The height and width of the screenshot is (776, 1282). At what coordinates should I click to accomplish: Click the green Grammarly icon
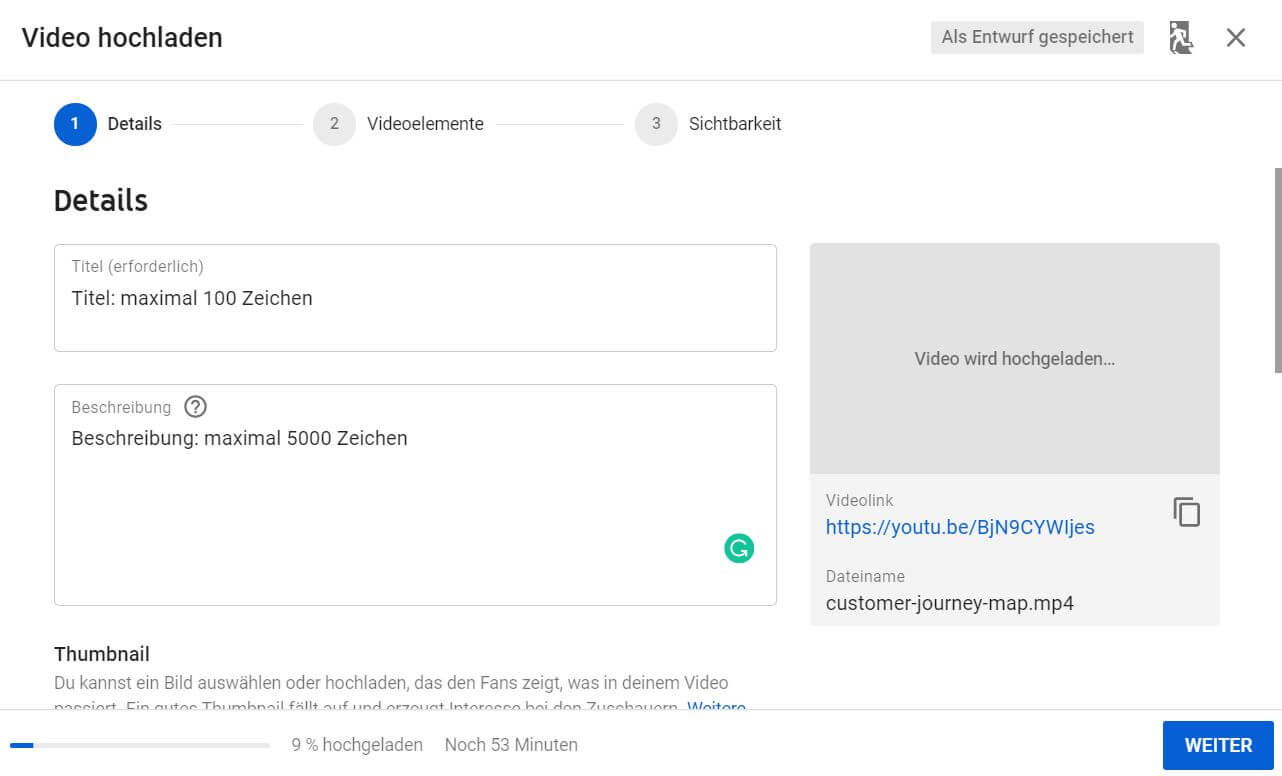point(739,548)
